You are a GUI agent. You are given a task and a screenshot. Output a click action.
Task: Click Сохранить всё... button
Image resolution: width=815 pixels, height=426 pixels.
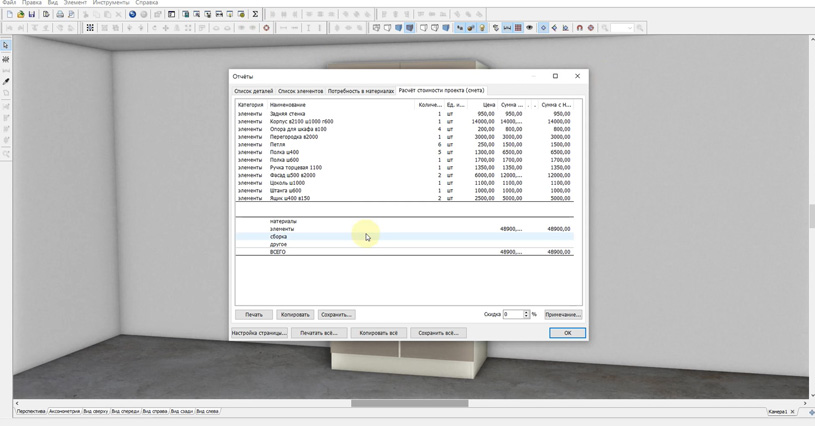[438, 332]
